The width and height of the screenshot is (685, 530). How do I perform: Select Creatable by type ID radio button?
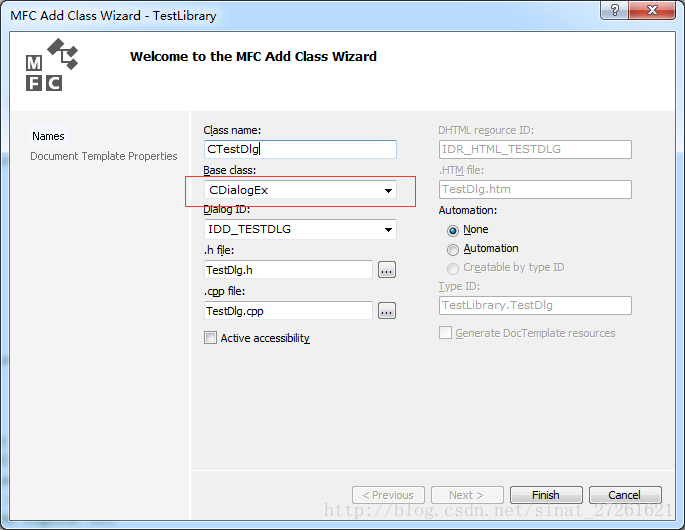453,268
